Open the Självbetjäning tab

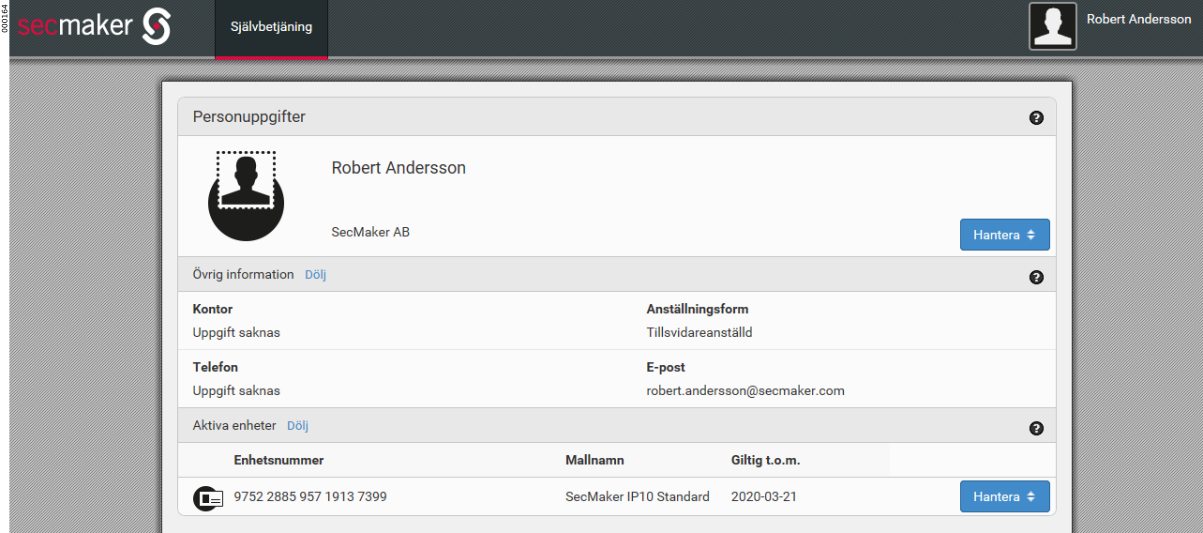coord(271,27)
